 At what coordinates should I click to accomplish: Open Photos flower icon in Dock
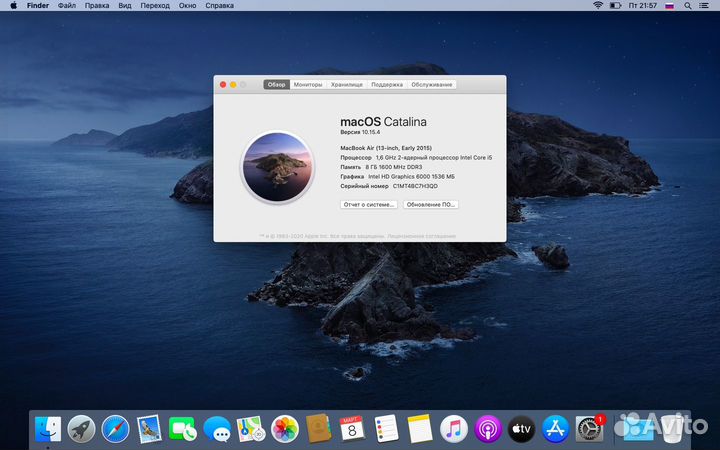point(285,429)
